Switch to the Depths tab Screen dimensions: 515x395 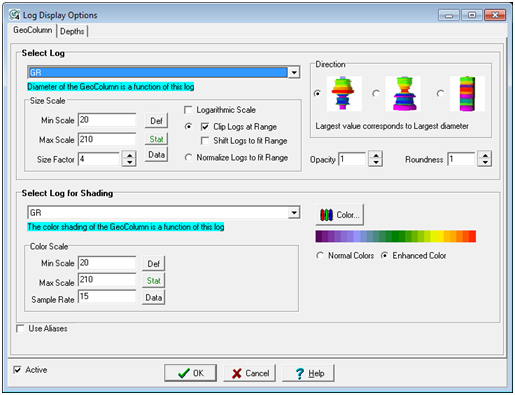tap(72, 31)
